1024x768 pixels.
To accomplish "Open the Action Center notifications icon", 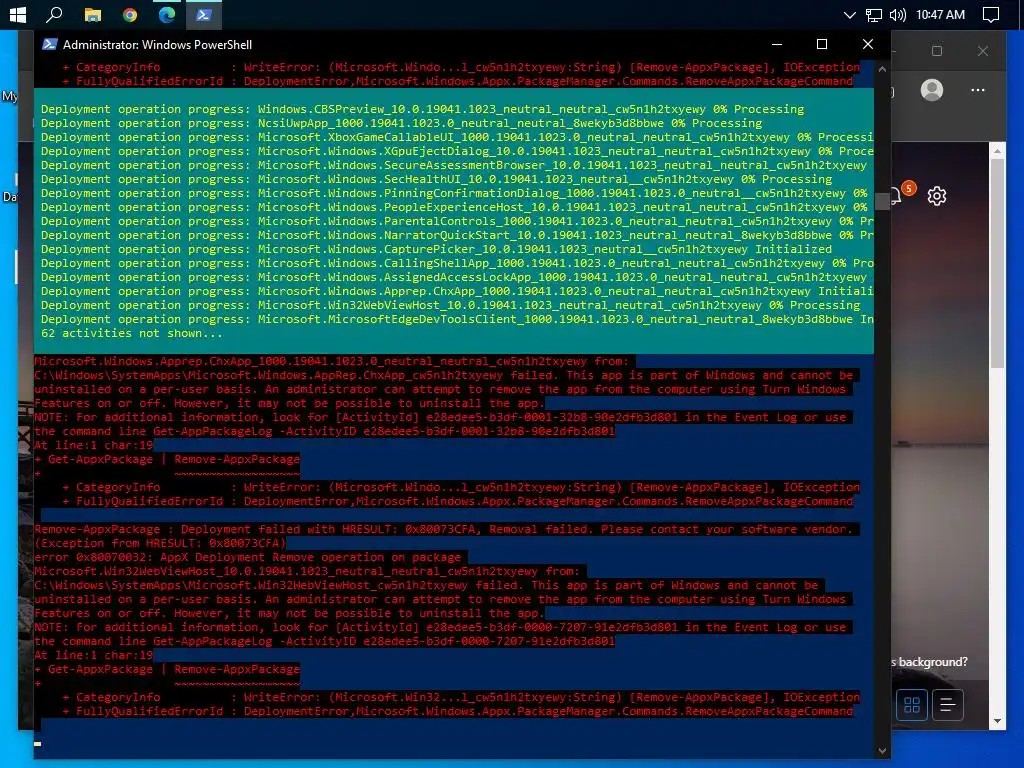I will (x=991, y=14).
